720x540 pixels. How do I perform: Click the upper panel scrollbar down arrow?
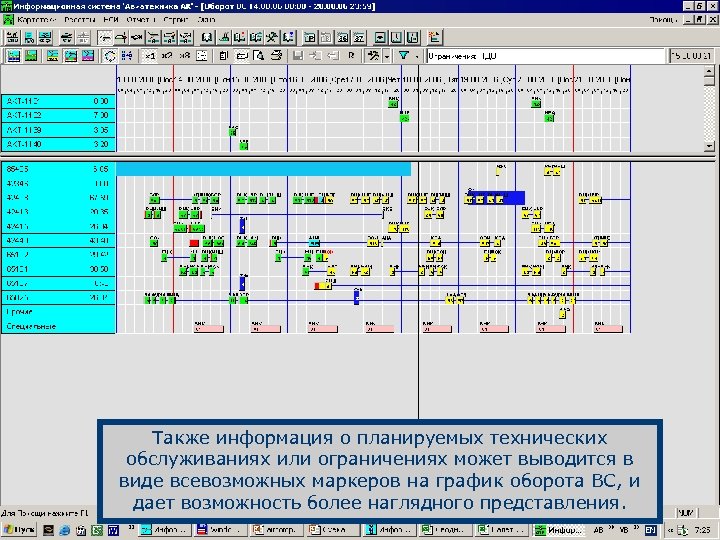tap(709, 146)
